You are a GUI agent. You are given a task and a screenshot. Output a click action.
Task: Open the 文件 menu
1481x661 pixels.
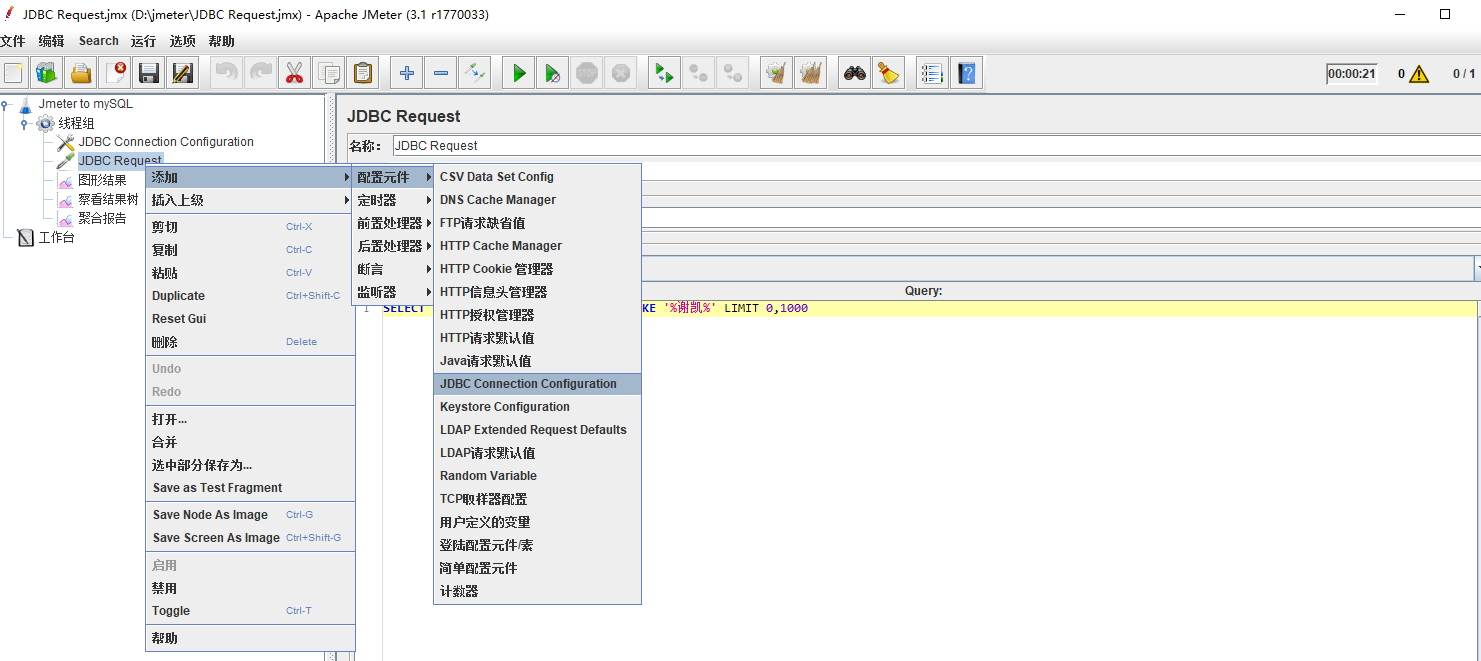click(x=12, y=41)
